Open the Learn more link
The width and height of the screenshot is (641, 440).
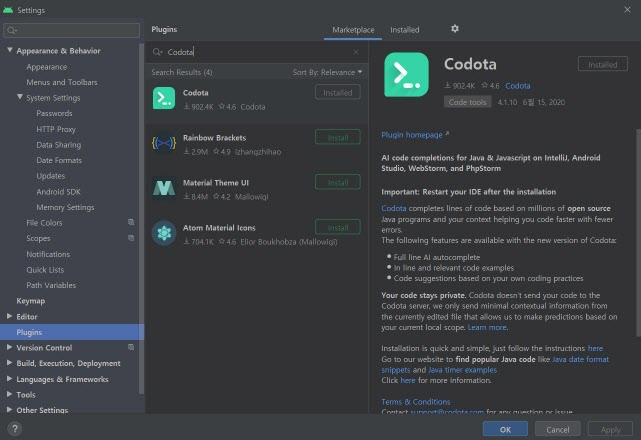(487, 327)
